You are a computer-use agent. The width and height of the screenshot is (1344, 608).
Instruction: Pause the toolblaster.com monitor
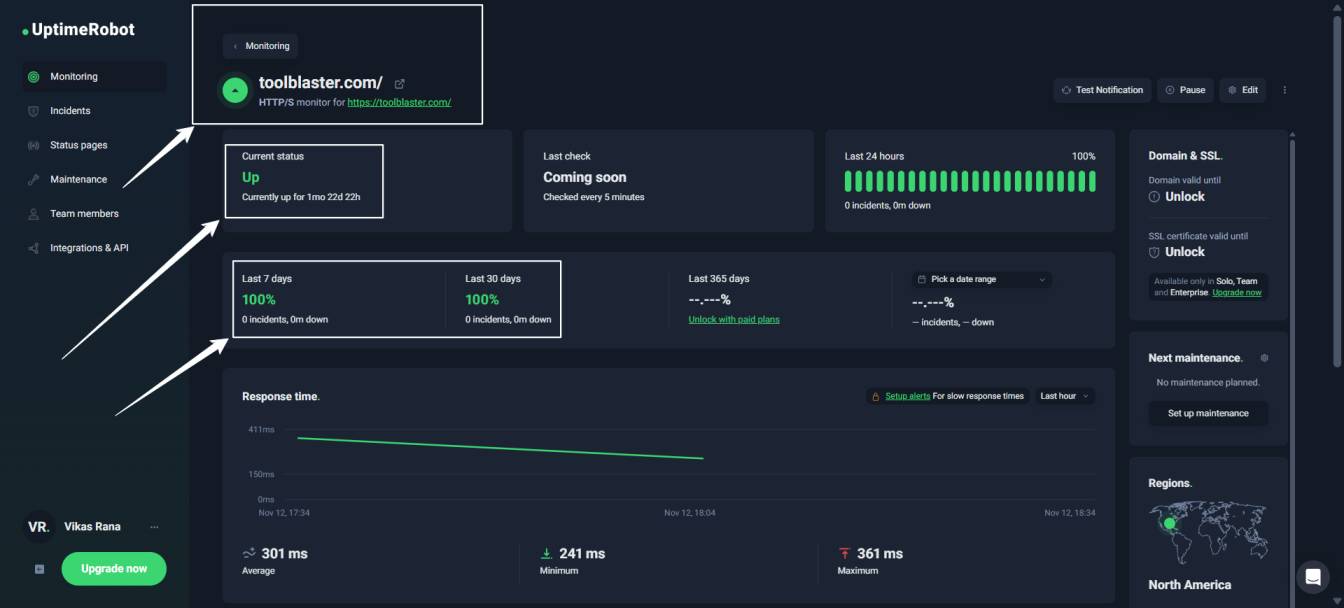coord(1185,90)
